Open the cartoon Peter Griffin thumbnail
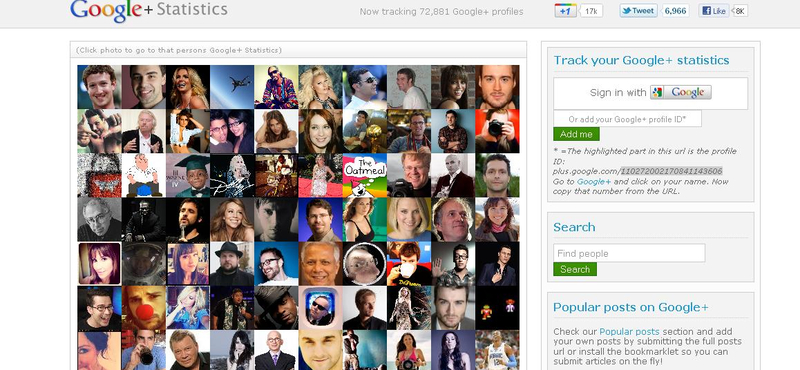The width and height of the screenshot is (800, 370). click(143, 176)
